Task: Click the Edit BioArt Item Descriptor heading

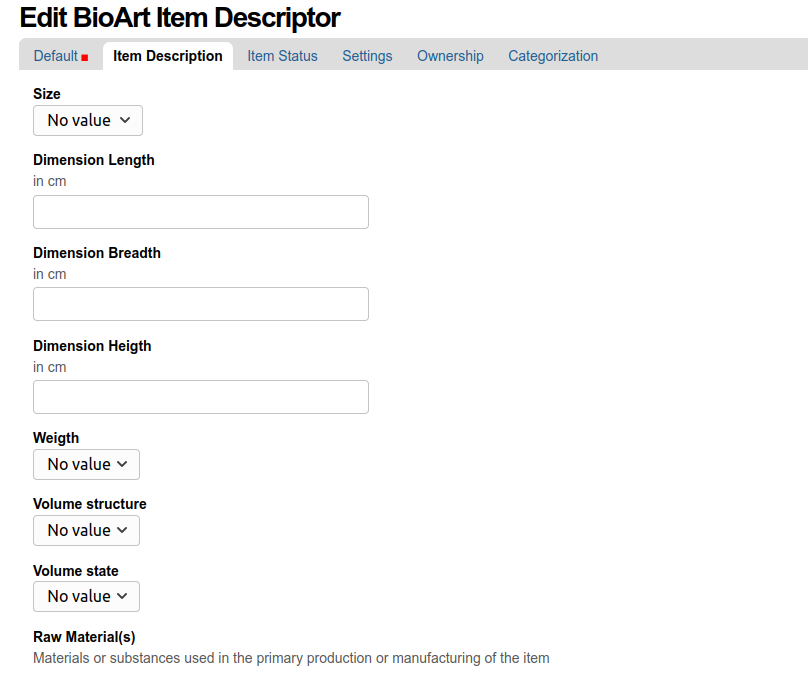Action: pyautogui.click(x=180, y=17)
